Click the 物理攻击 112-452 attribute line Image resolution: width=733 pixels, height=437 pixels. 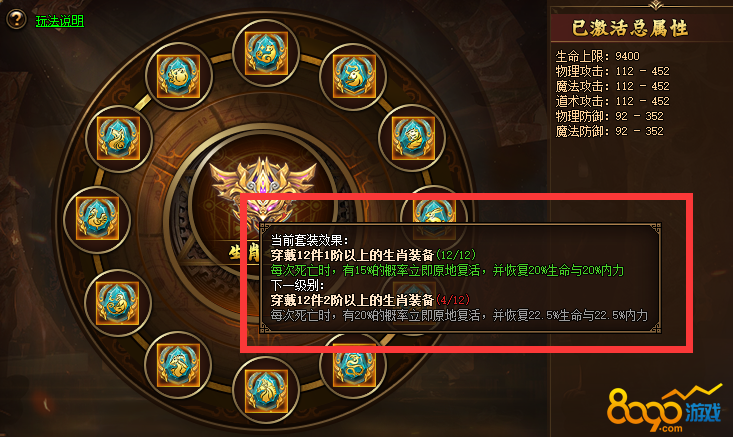coord(612,72)
